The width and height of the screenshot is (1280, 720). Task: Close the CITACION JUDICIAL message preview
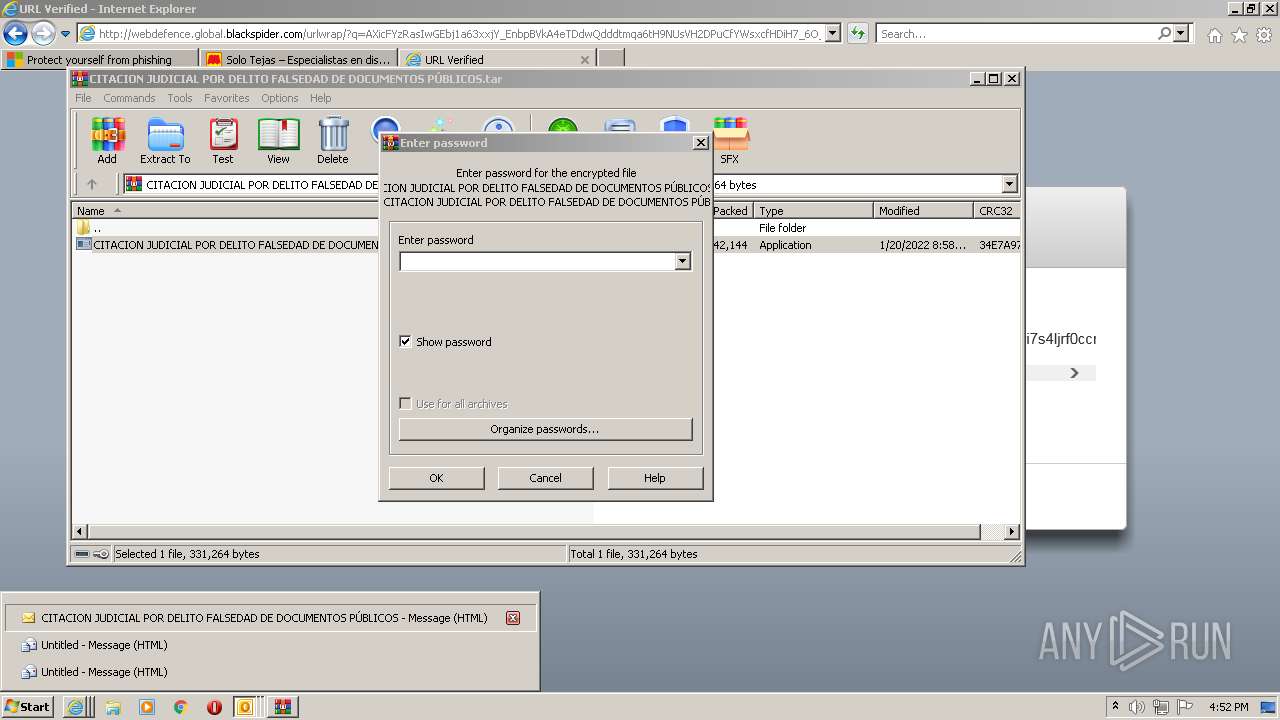pyautogui.click(x=513, y=618)
